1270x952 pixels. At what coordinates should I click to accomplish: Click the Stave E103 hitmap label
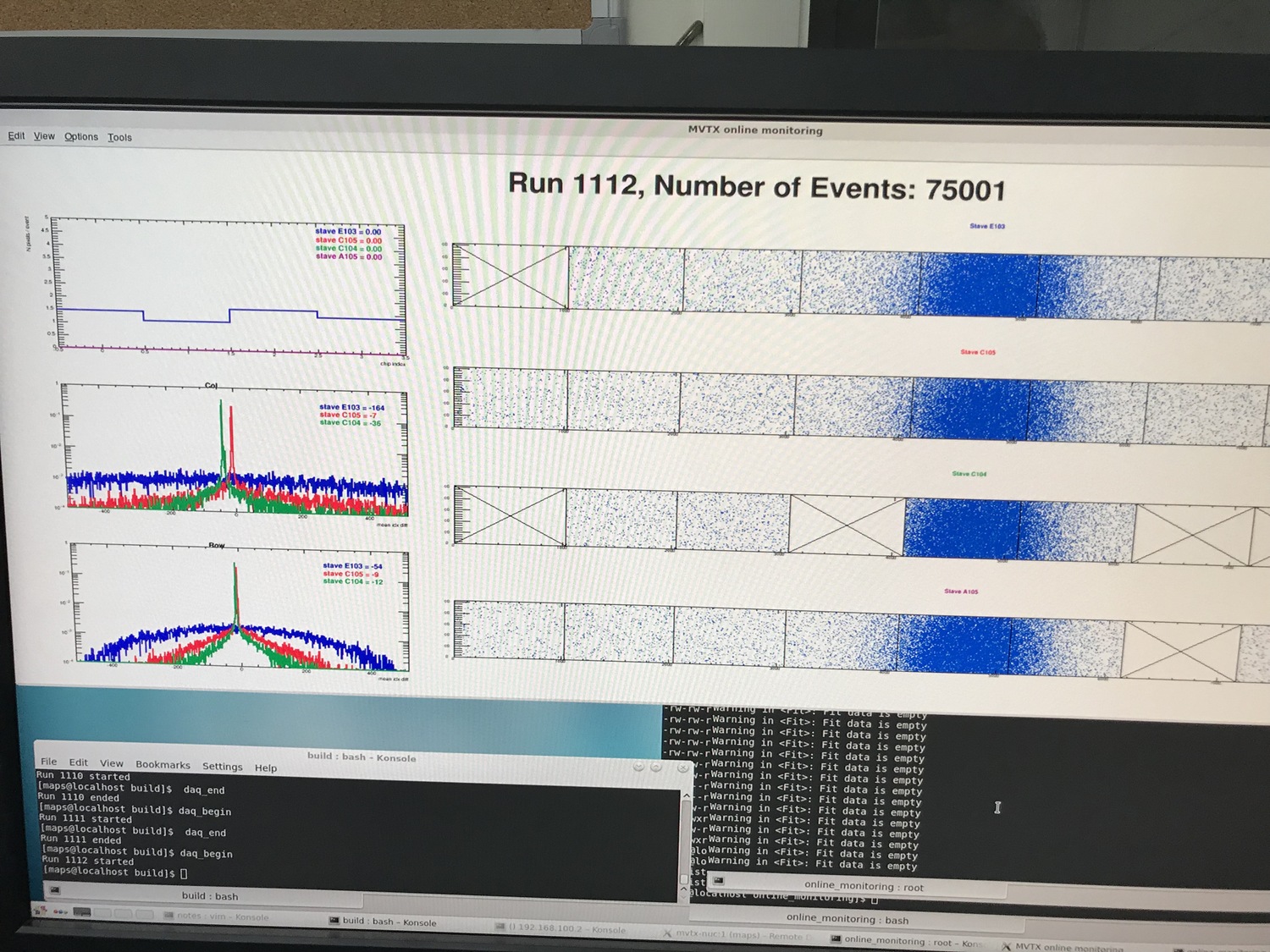click(987, 226)
